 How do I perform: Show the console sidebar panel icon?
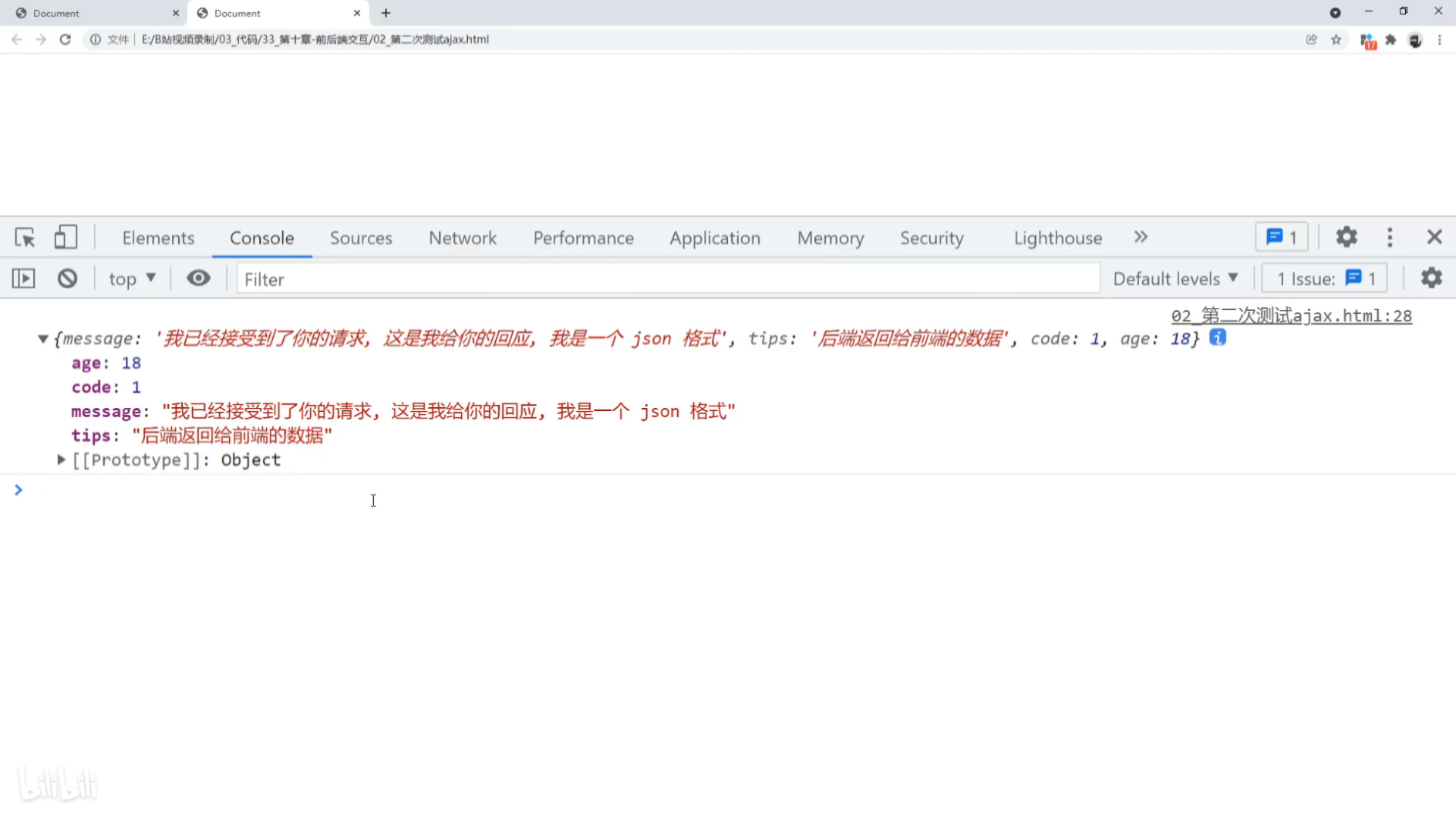pyautogui.click(x=24, y=278)
